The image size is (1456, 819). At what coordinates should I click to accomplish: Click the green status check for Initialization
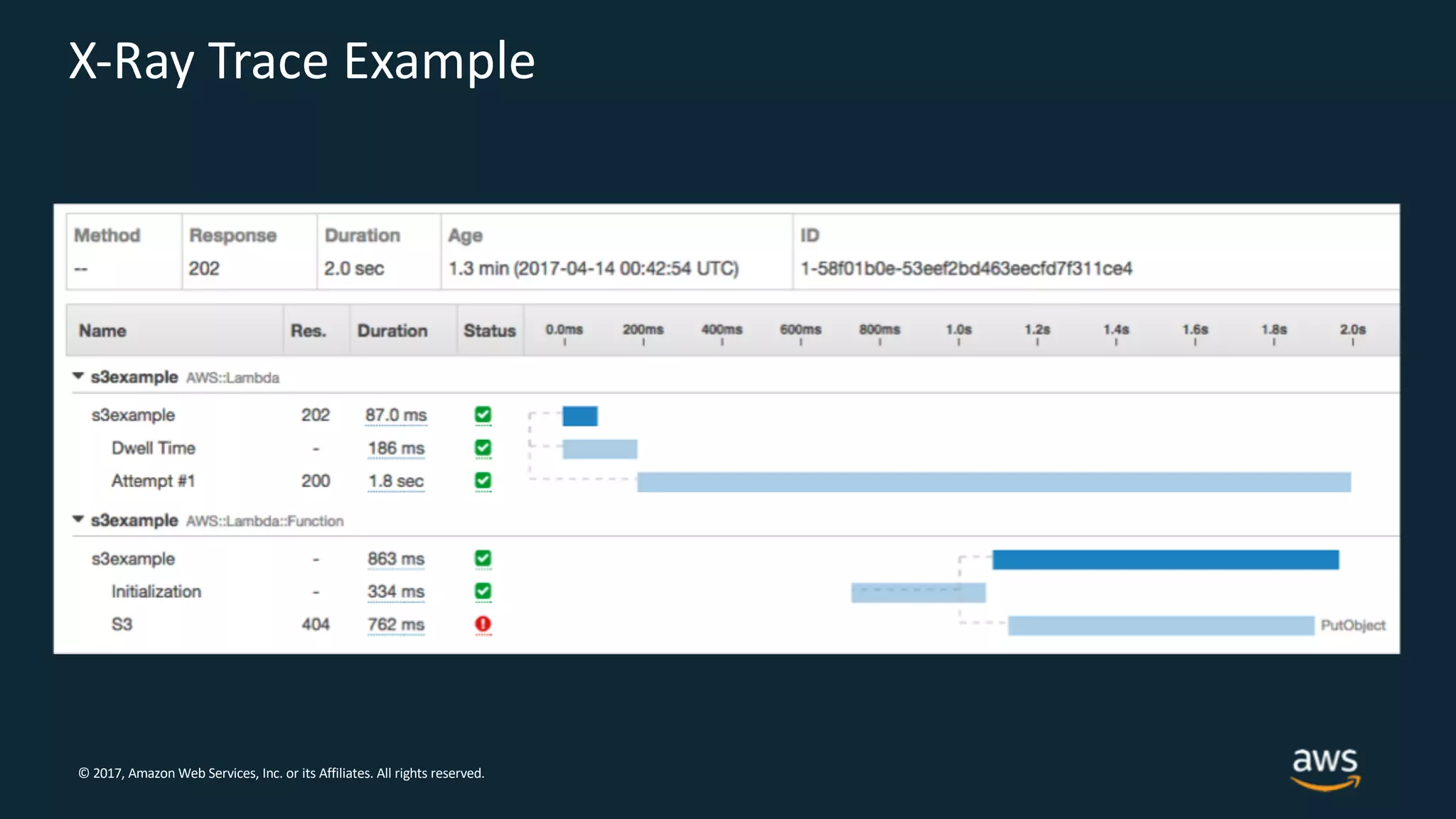(483, 591)
